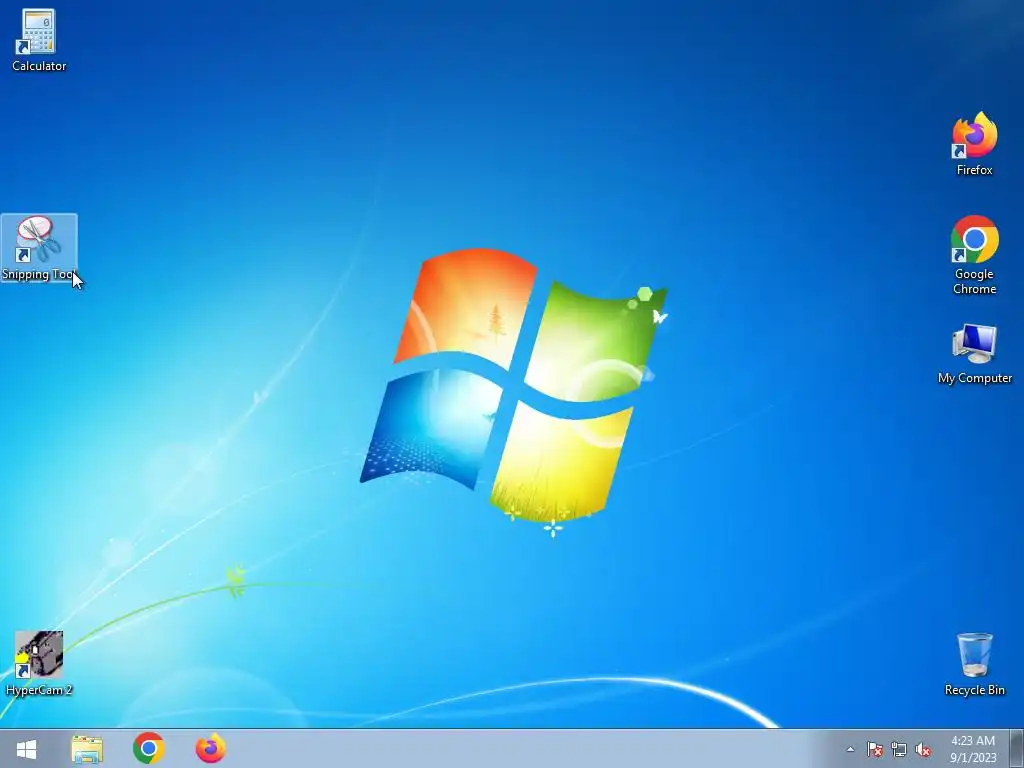Click Show desktop strip at taskbar end

(x=1017, y=748)
